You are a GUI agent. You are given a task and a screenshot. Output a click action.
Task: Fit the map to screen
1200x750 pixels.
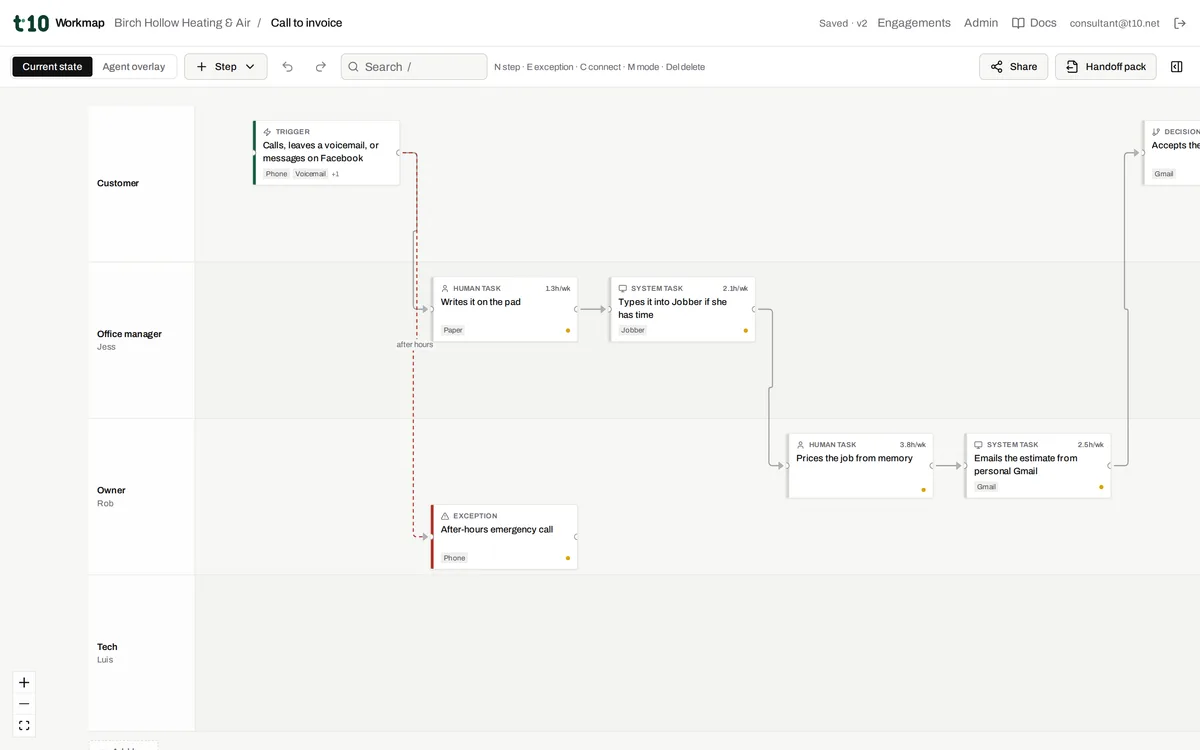pos(24,726)
